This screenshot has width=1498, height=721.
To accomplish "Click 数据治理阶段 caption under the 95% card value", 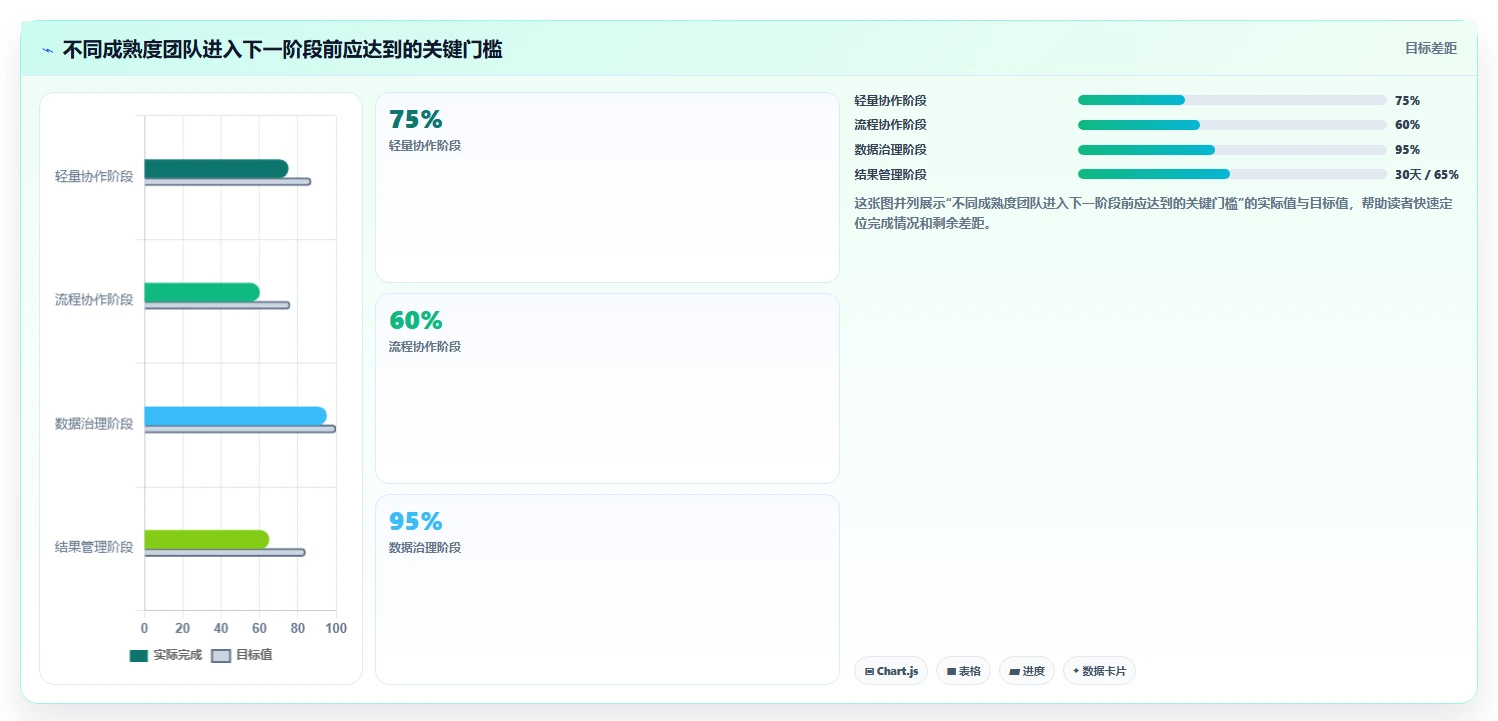I will pos(425,548).
